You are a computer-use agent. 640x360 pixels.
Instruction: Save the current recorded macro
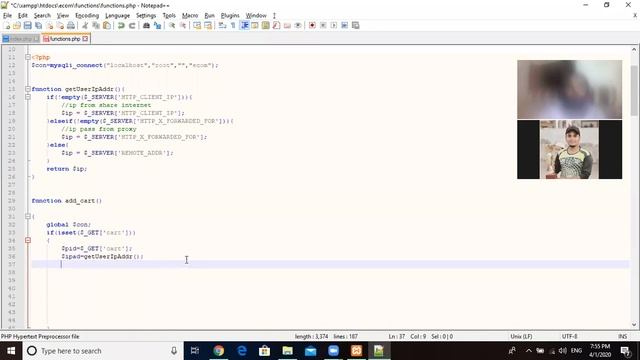tap(356, 25)
